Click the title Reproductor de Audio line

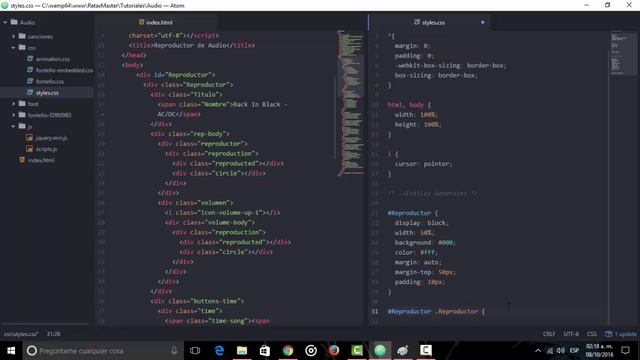191,45
